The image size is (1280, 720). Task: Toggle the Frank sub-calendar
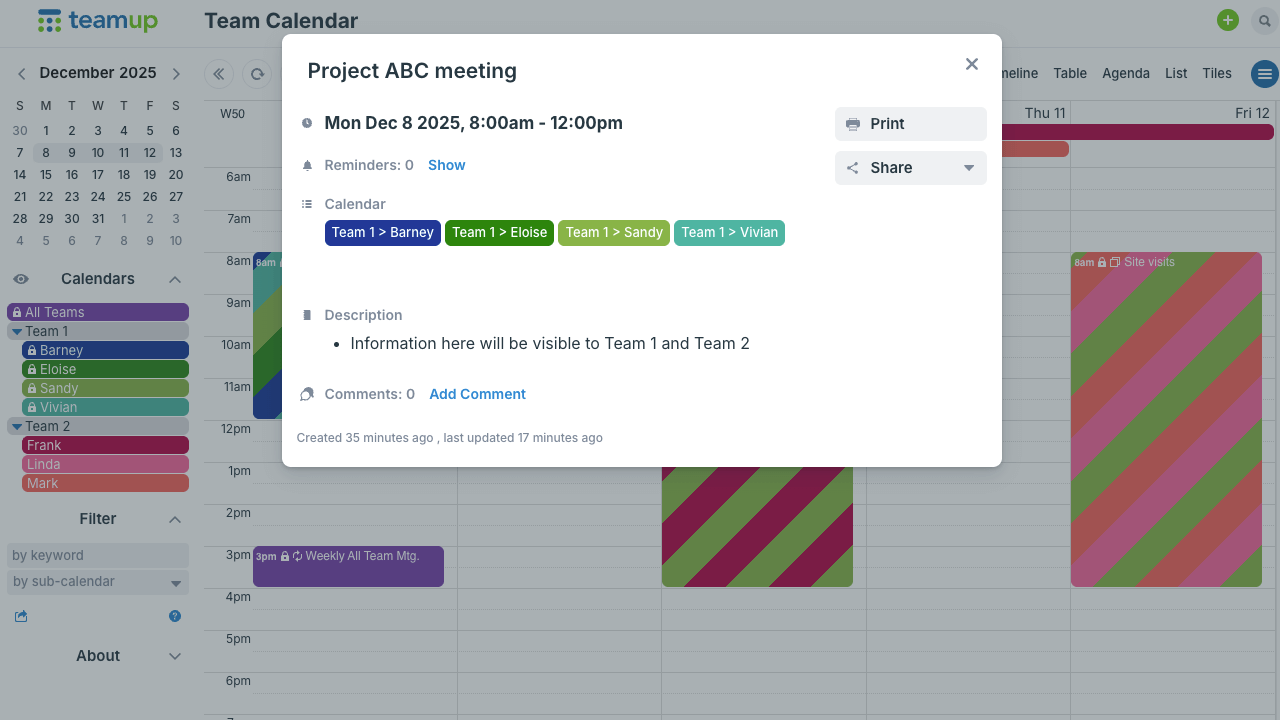pyautogui.click(x=105, y=445)
